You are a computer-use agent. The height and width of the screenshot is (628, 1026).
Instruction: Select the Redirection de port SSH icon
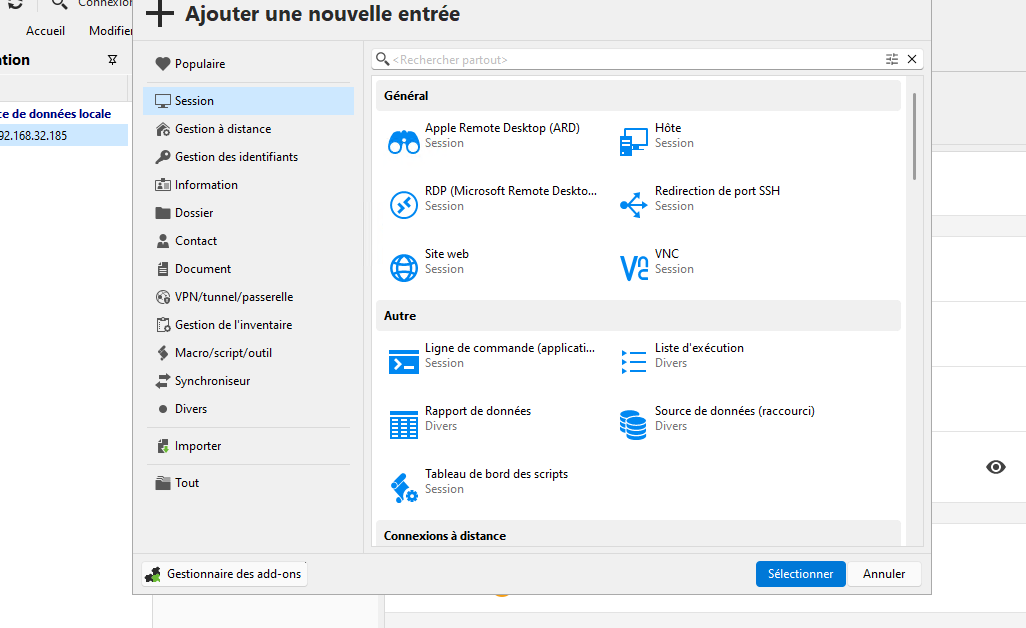pos(634,205)
